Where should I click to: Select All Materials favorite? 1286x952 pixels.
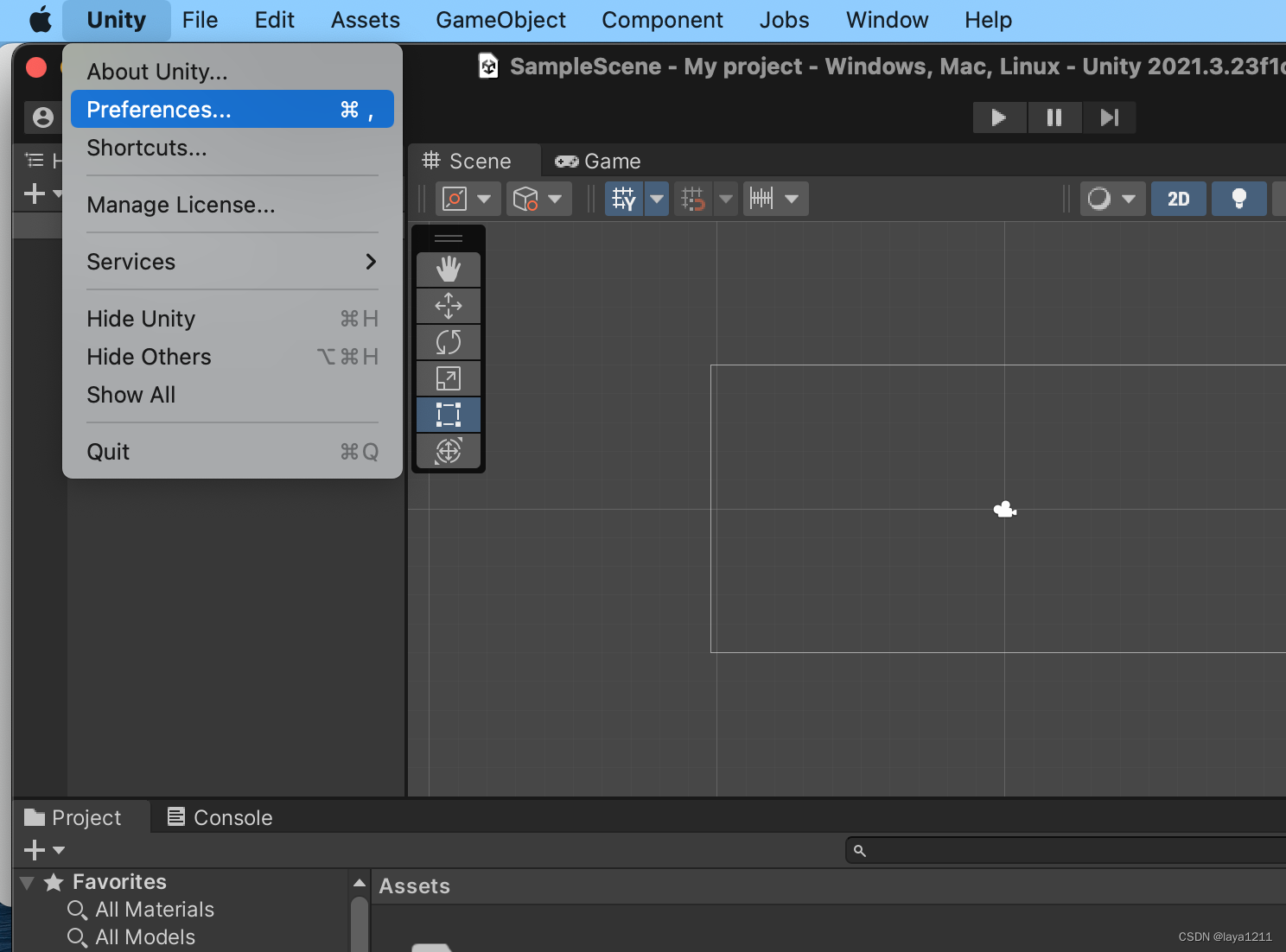155,910
